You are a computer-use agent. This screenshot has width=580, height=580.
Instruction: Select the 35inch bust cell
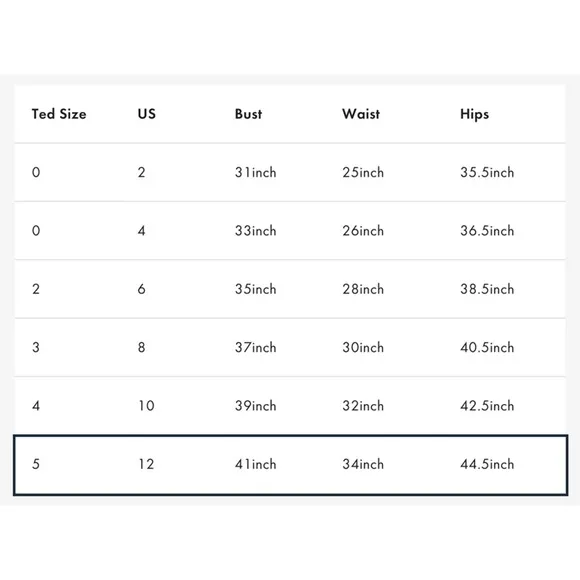(x=255, y=289)
